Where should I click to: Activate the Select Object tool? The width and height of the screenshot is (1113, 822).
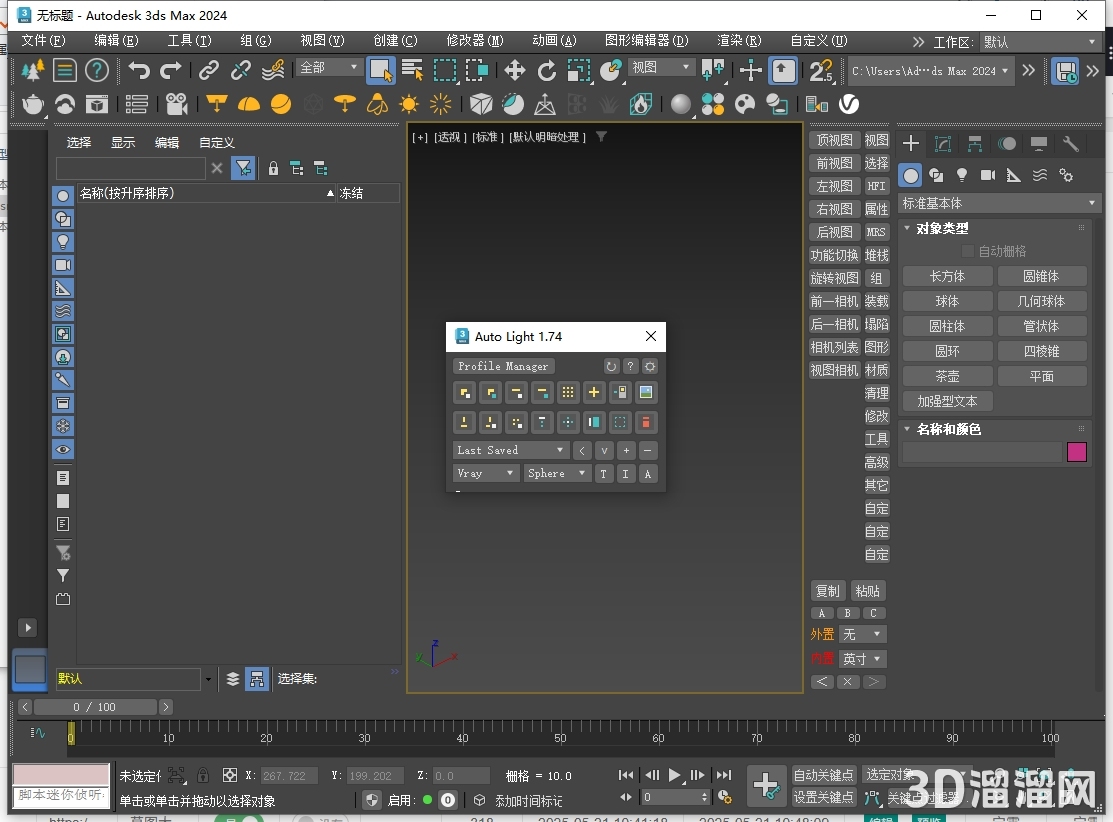[x=380, y=70]
